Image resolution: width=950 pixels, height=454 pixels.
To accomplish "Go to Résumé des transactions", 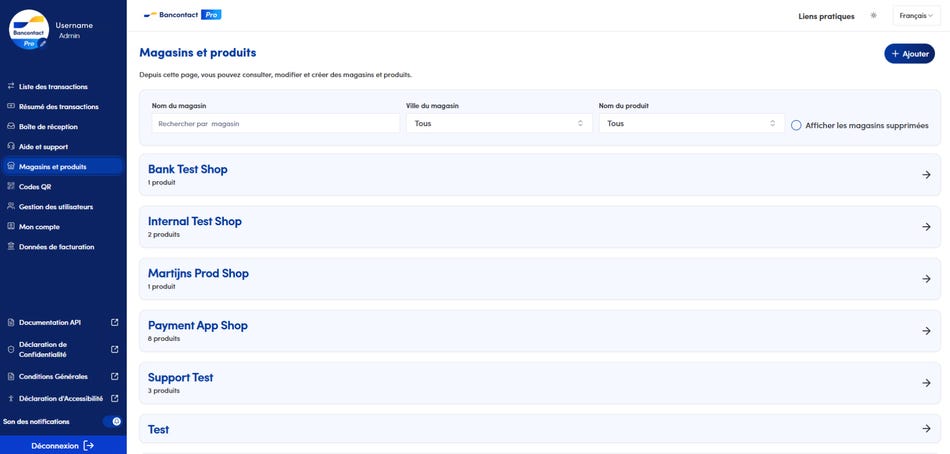I will (x=58, y=107).
